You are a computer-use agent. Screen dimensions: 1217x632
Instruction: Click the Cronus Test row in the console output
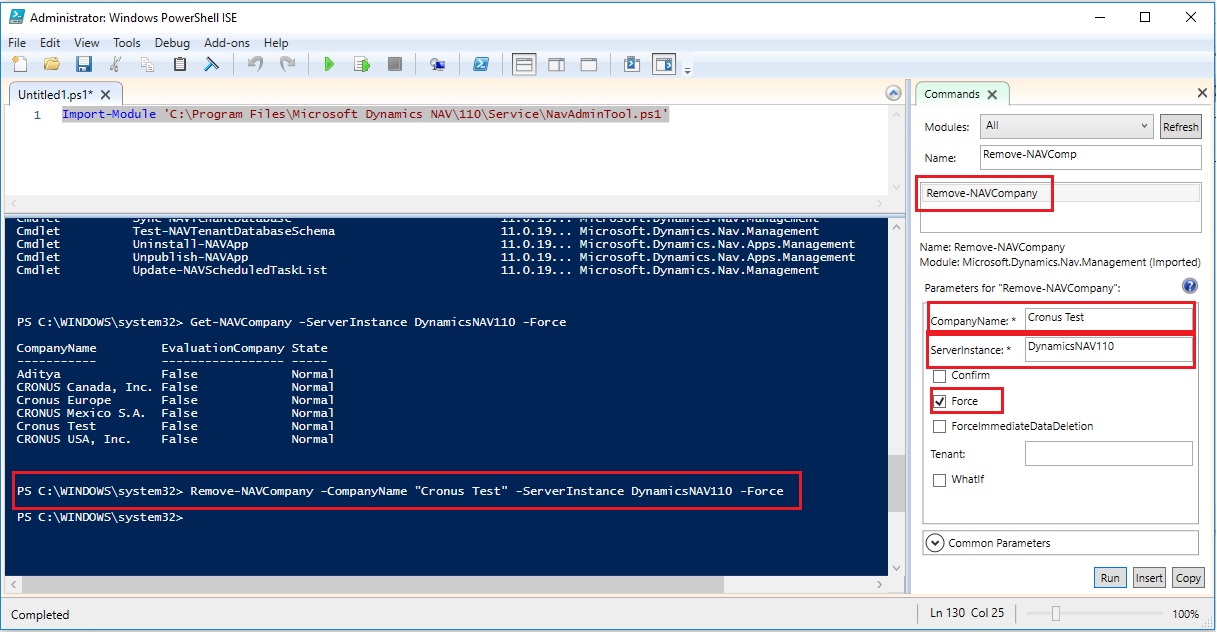pos(176,426)
